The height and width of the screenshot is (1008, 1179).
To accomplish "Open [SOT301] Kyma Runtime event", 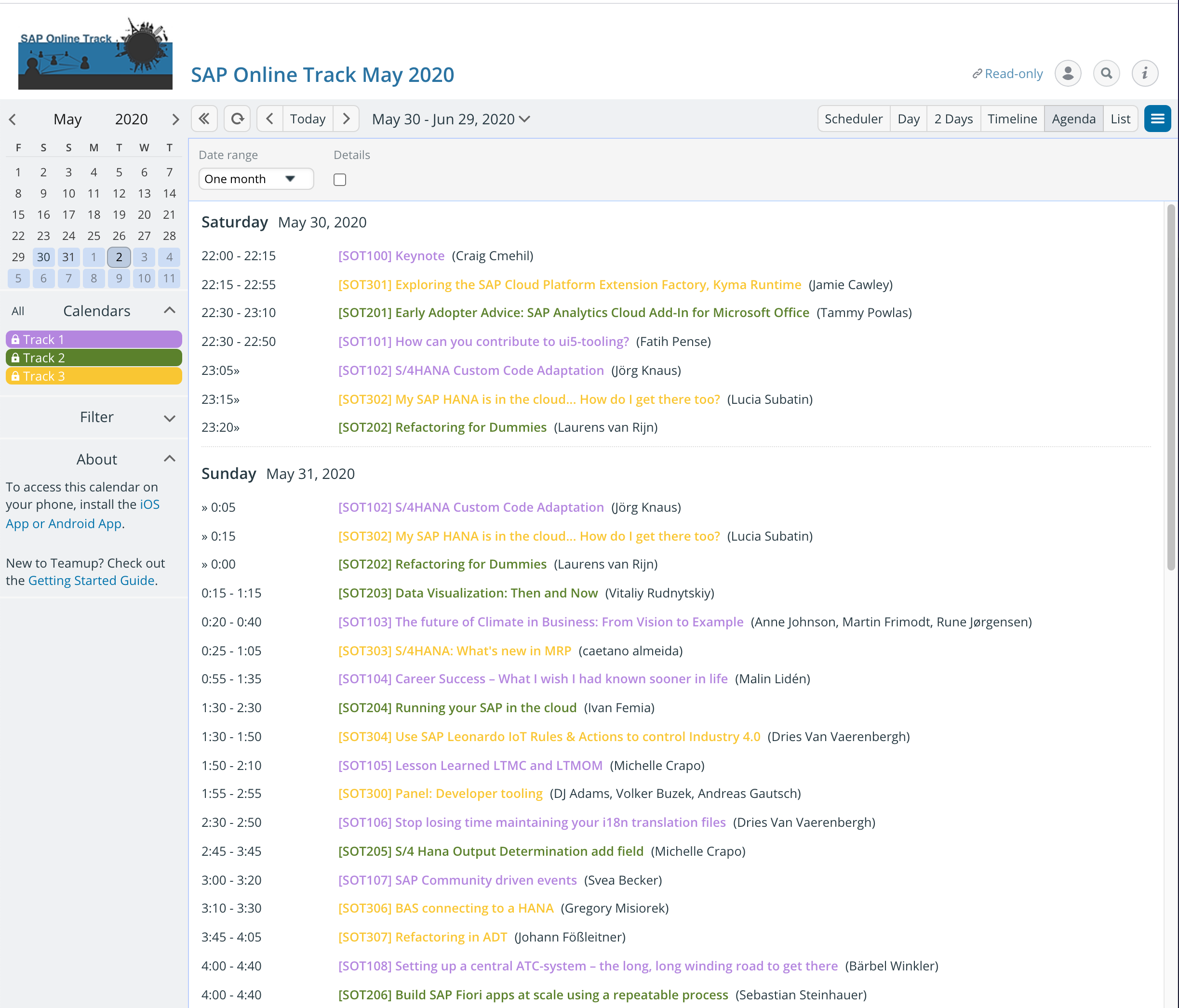I will click(x=570, y=284).
